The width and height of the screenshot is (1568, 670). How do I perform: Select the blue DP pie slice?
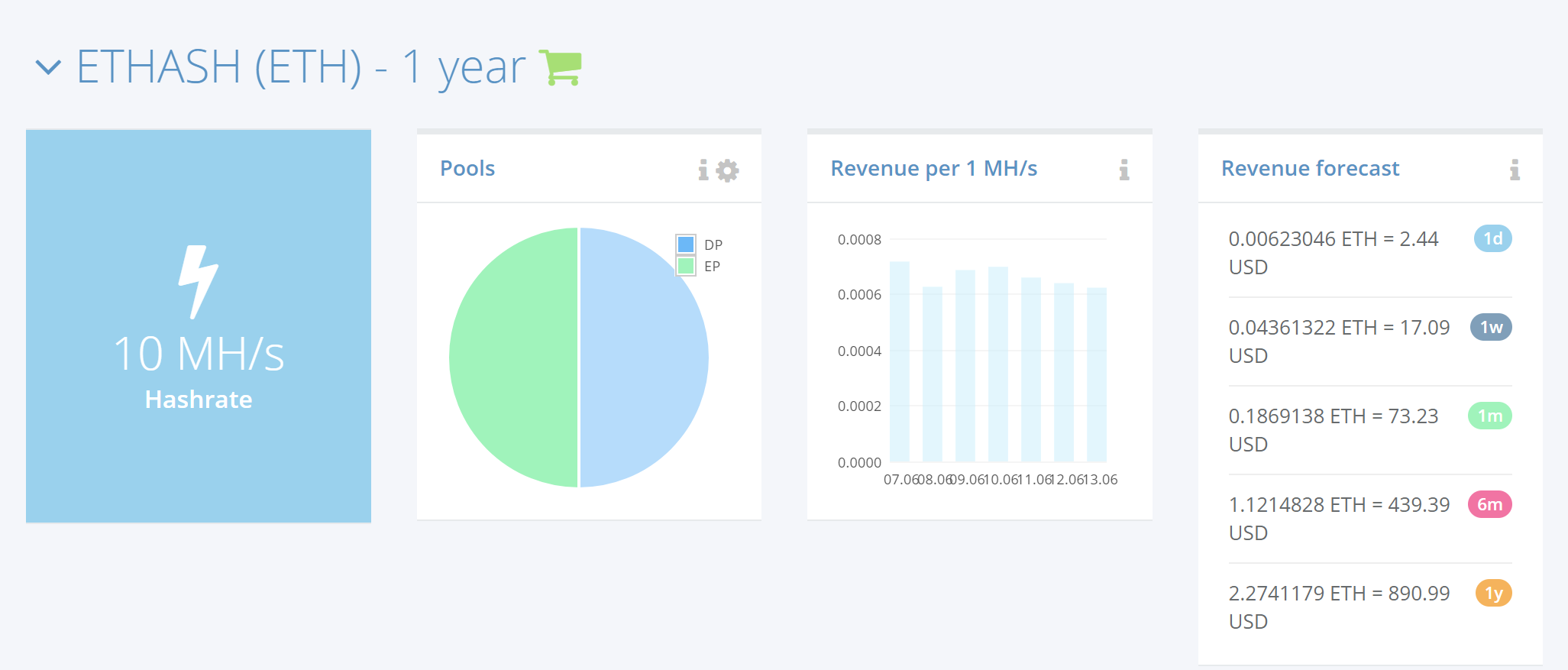tap(644, 358)
